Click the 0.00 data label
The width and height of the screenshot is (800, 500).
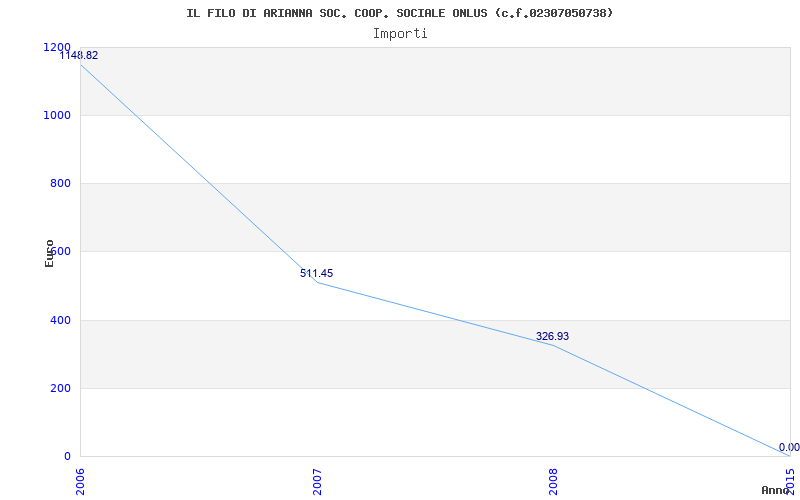[789, 447]
